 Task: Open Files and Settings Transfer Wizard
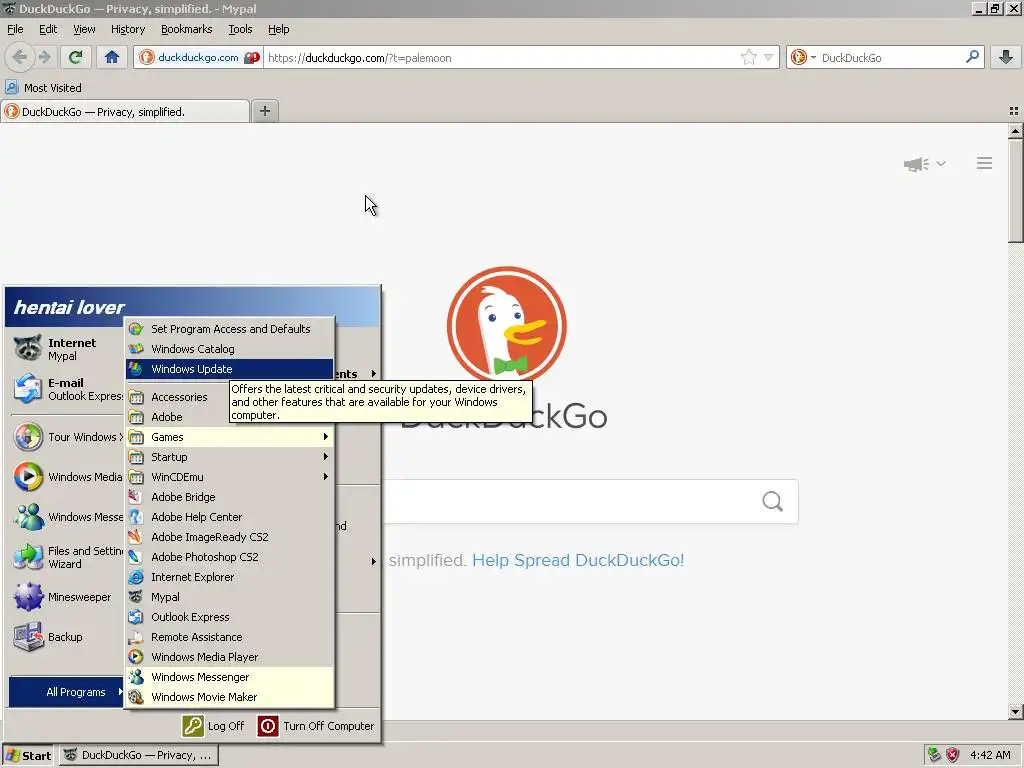(x=66, y=557)
